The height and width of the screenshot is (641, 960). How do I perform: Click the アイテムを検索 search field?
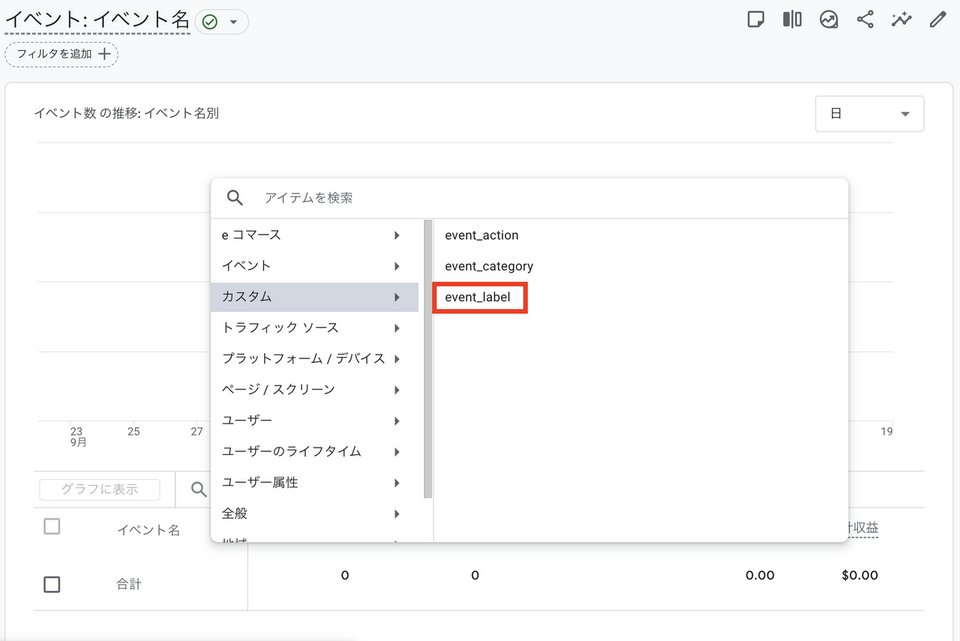point(540,198)
